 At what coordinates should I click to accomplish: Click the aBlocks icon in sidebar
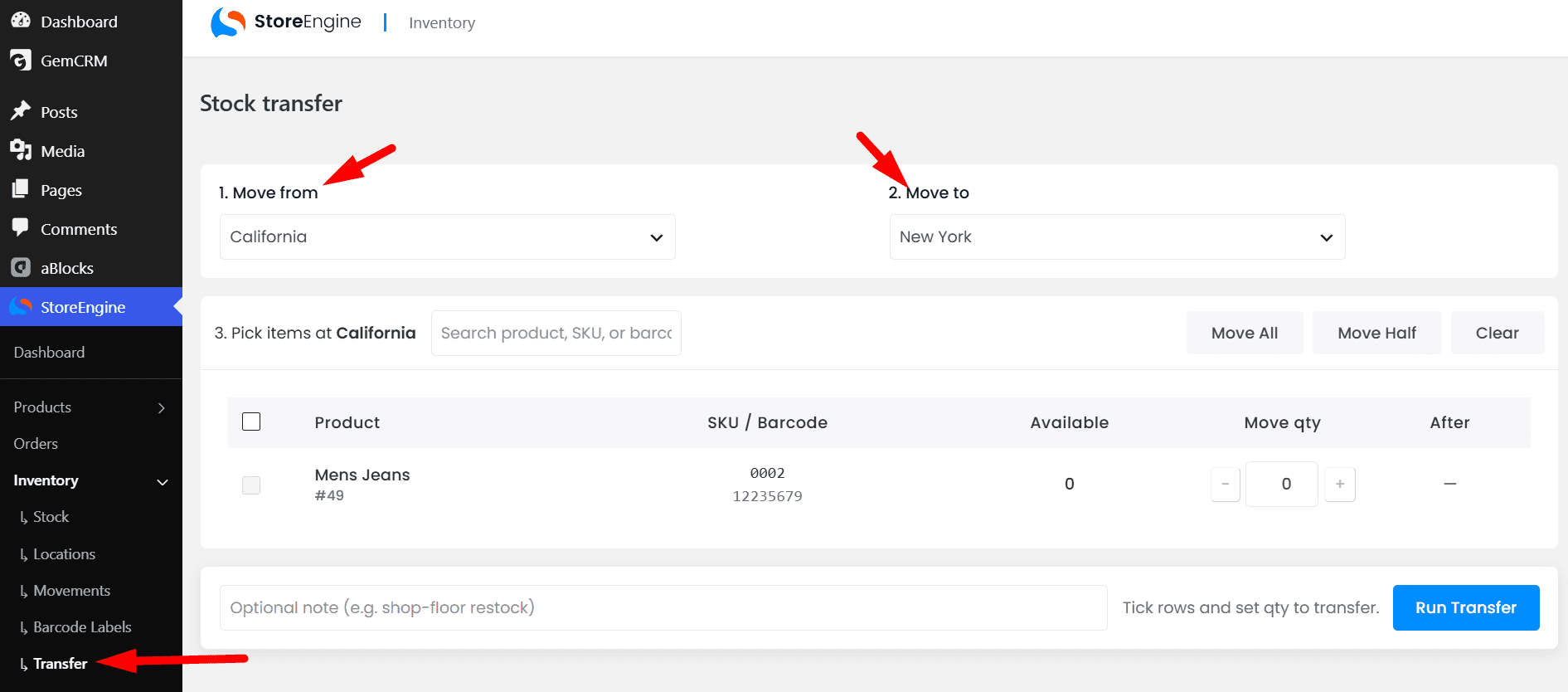tap(21, 267)
